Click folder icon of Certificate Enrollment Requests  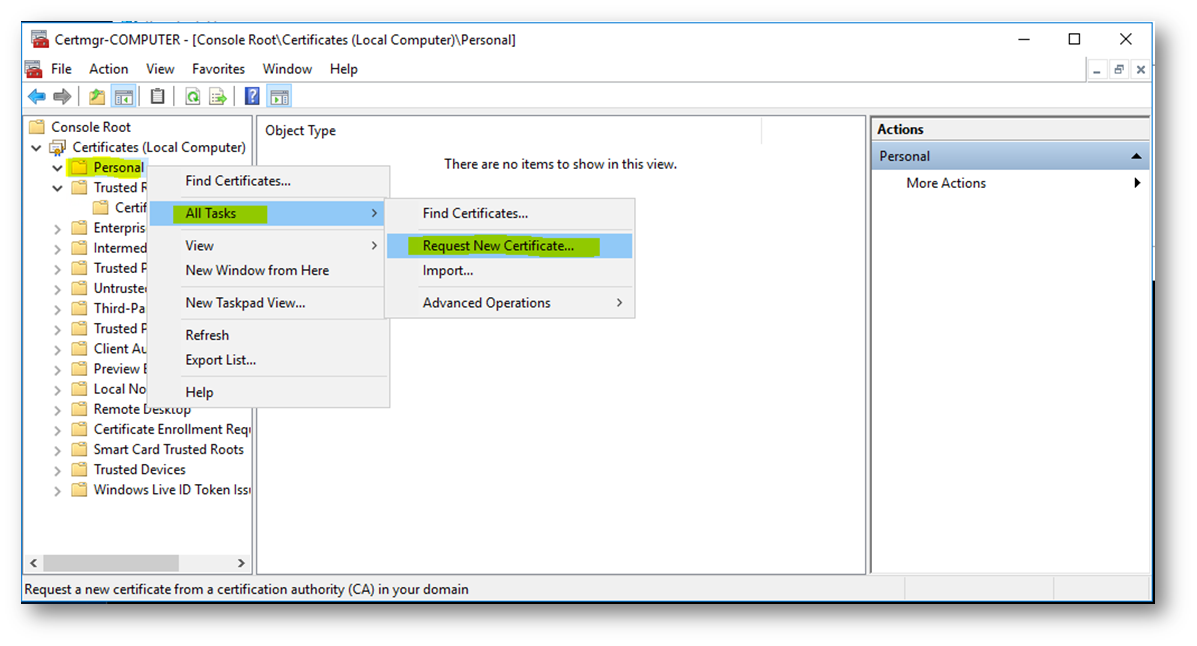[x=79, y=429]
